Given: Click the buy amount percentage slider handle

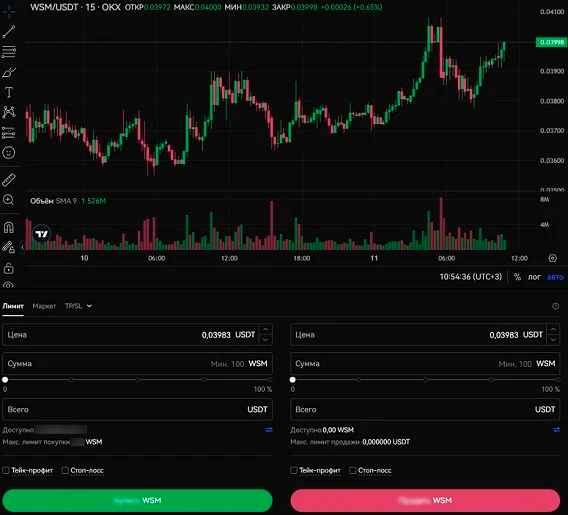Looking at the screenshot, I should [x=5, y=380].
